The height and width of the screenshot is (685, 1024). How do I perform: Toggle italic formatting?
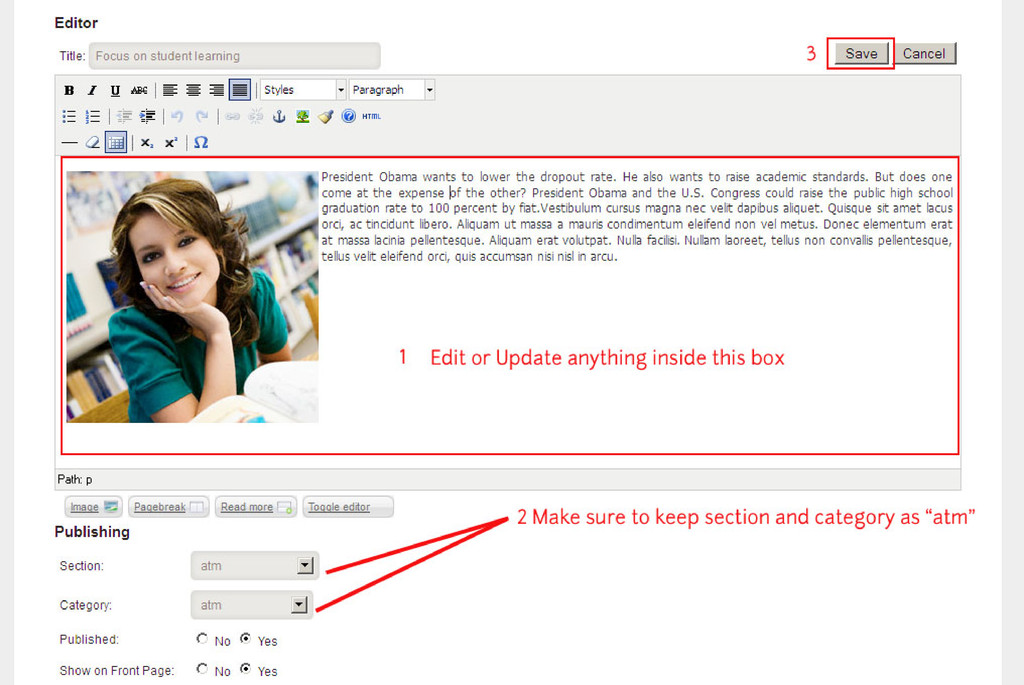(92, 90)
